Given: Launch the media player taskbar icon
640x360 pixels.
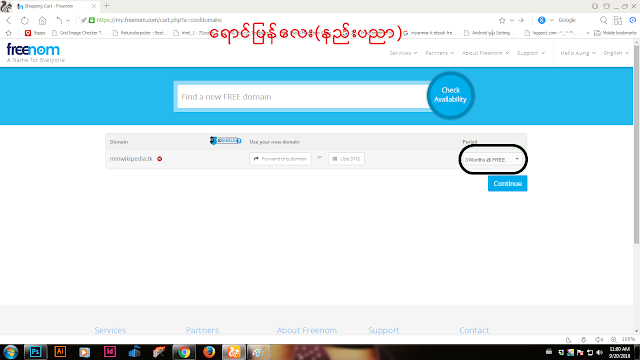Looking at the screenshot, I should pos(84,351).
